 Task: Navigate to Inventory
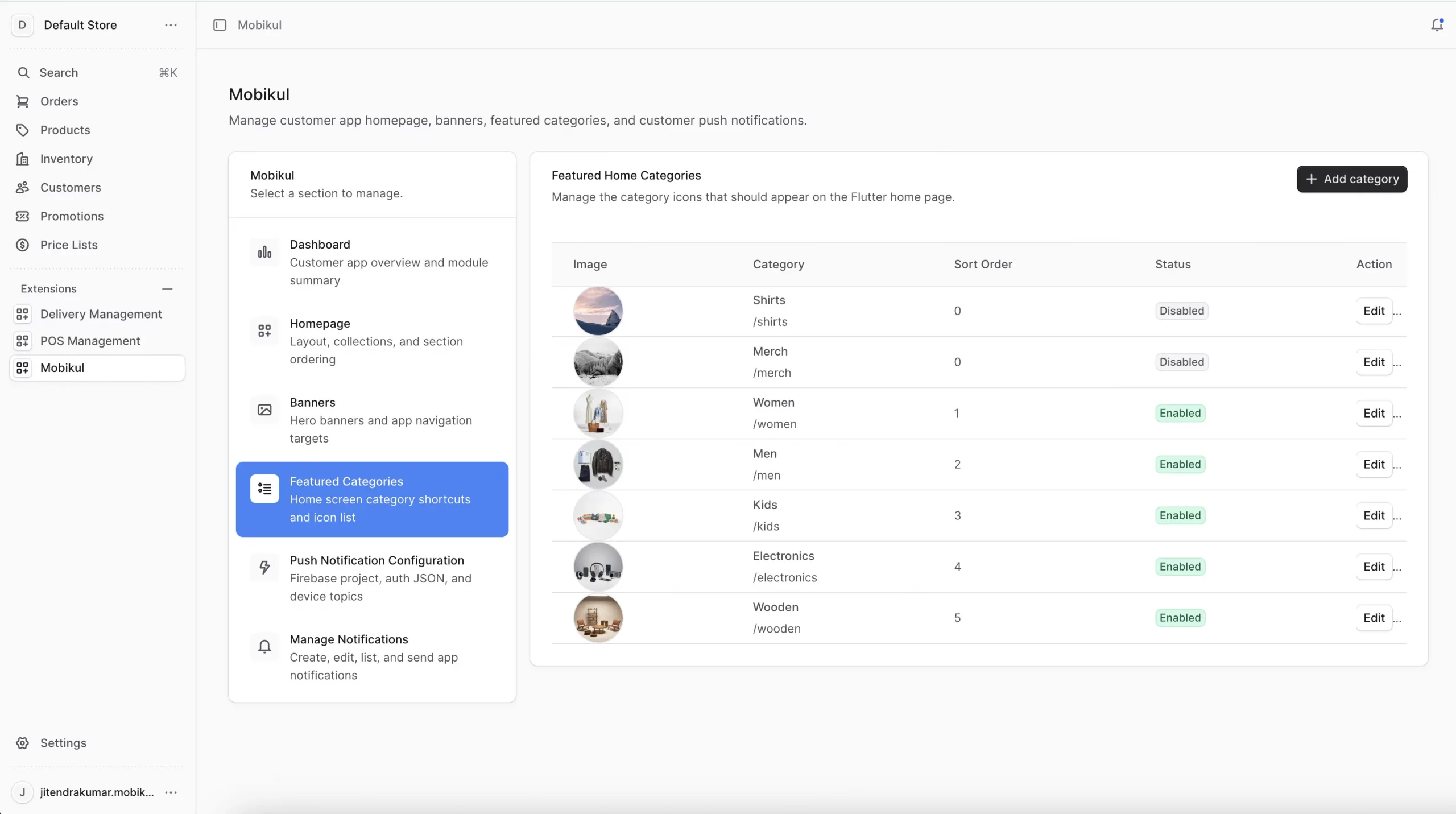[x=97, y=159]
